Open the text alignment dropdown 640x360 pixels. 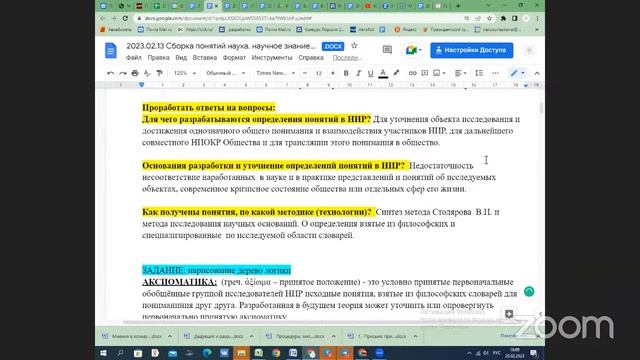tap(460, 73)
